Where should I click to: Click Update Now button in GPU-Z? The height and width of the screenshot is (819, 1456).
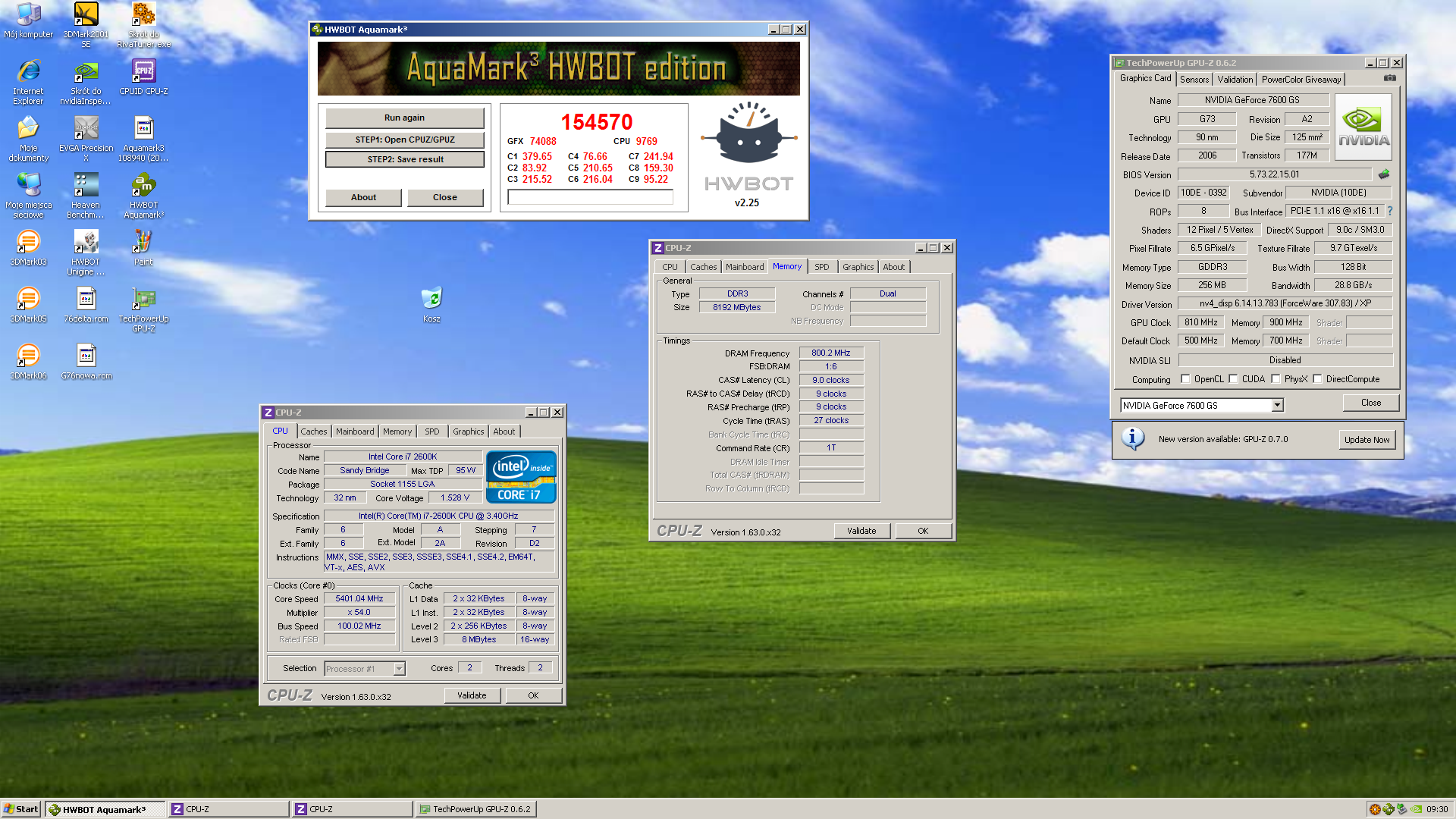[x=1367, y=440]
